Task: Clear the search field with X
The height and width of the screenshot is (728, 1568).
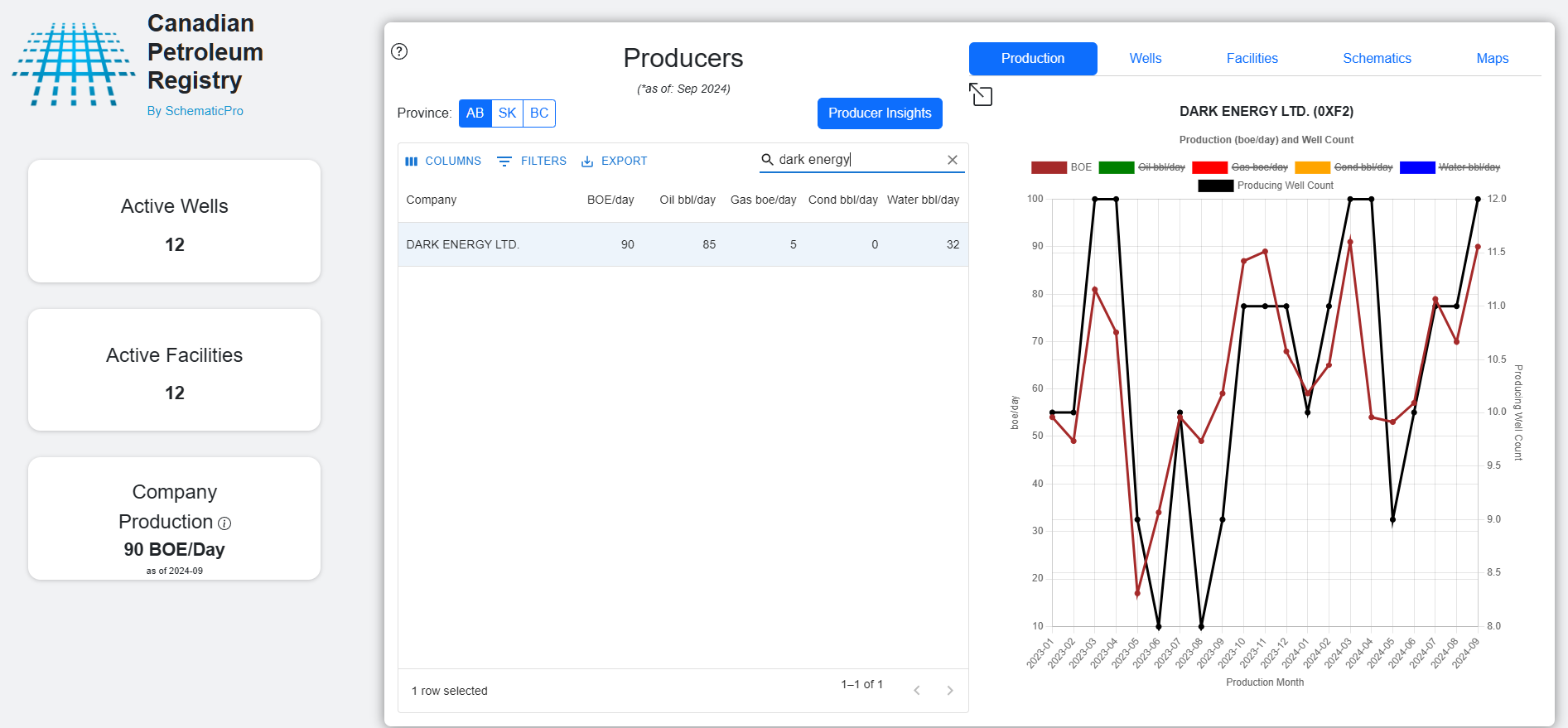Action: coord(953,160)
